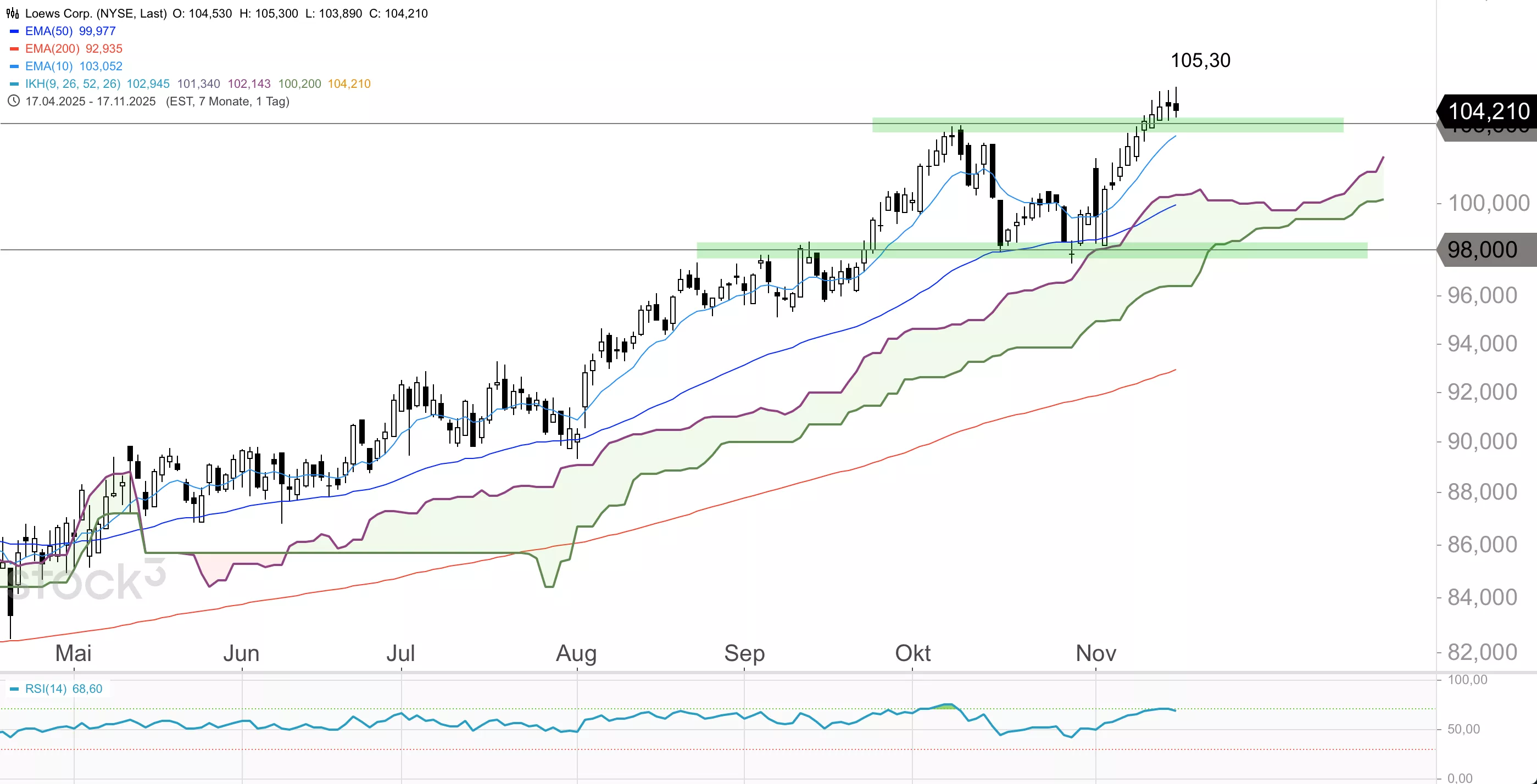
Task: Open the 17.04.2025 - 17.11.2025 date range
Action: [90, 102]
